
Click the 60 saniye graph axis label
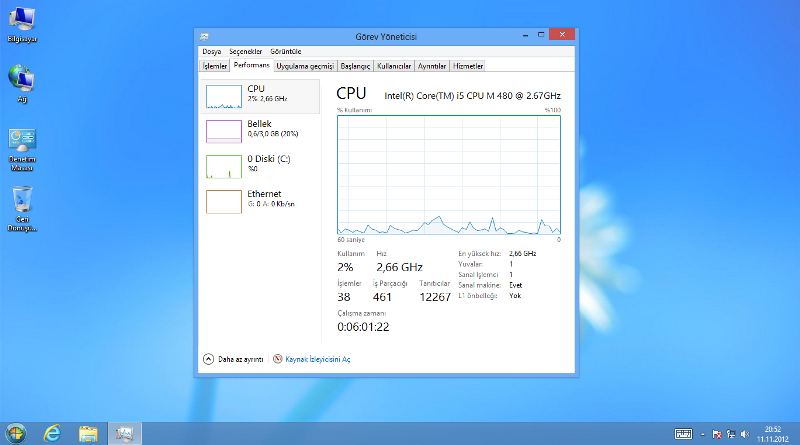click(x=351, y=239)
